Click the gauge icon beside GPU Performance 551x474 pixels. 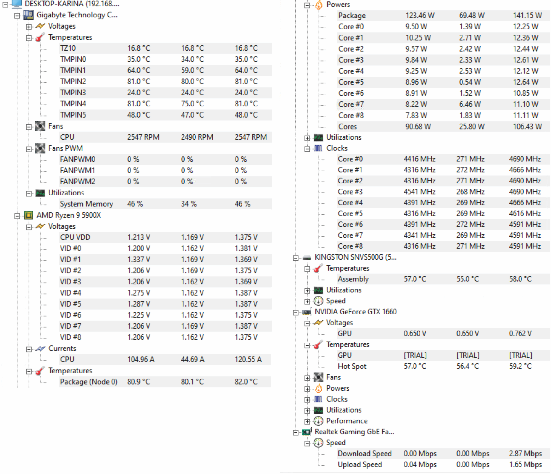tap(318, 421)
